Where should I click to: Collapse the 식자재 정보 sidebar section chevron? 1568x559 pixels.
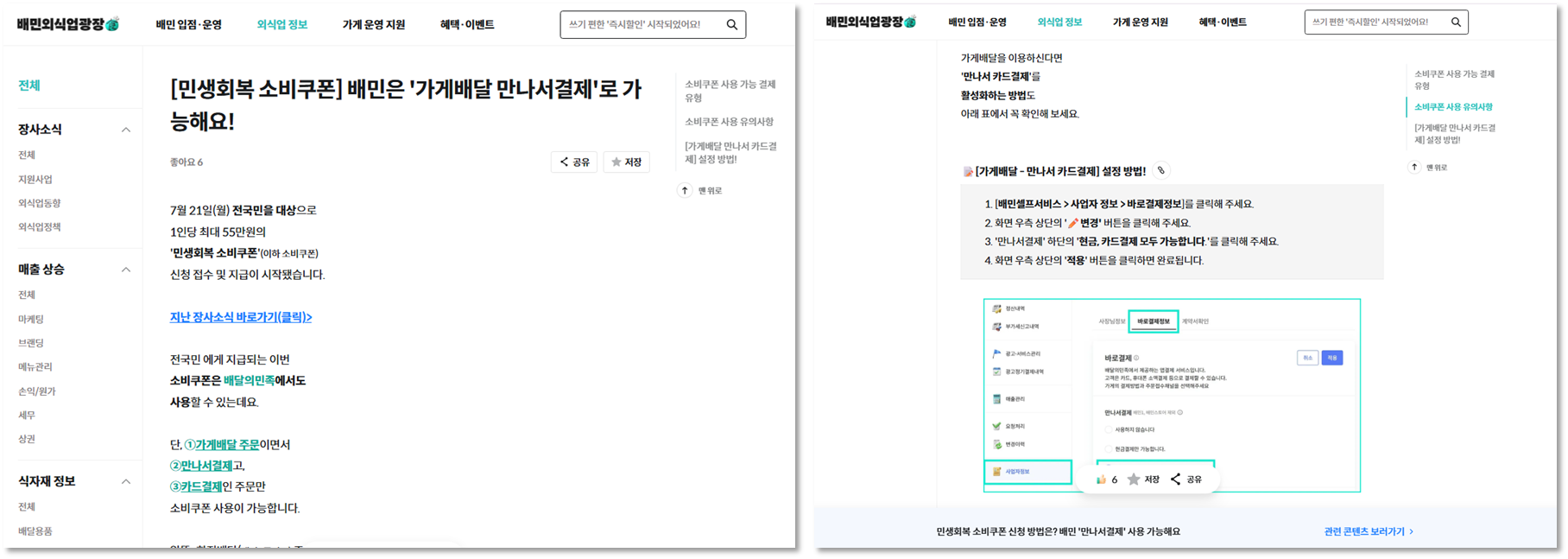[x=126, y=481]
